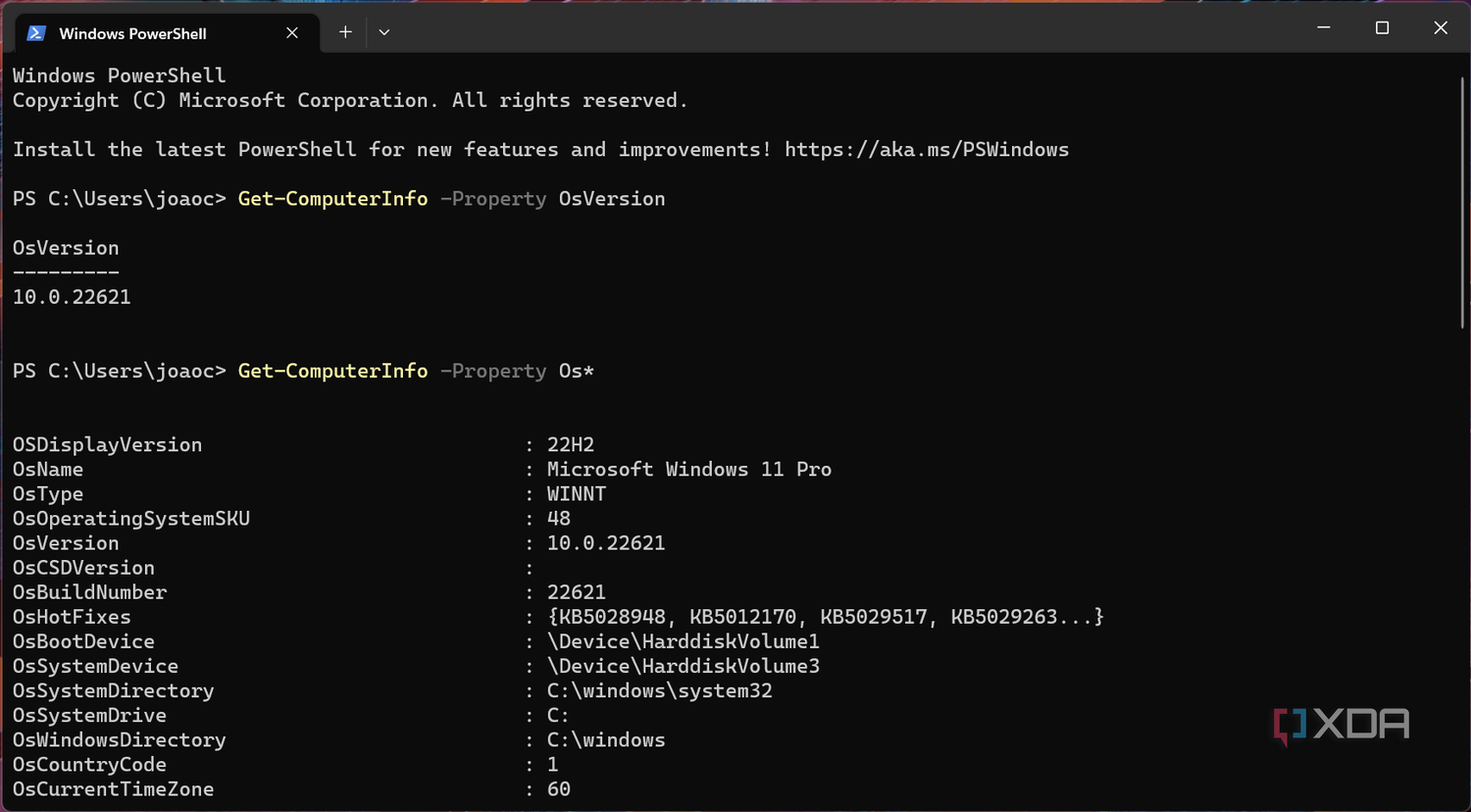Click the value Microsoft Windows 11 Pro
This screenshot has width=1471, height=812.
tap(689, 469)
